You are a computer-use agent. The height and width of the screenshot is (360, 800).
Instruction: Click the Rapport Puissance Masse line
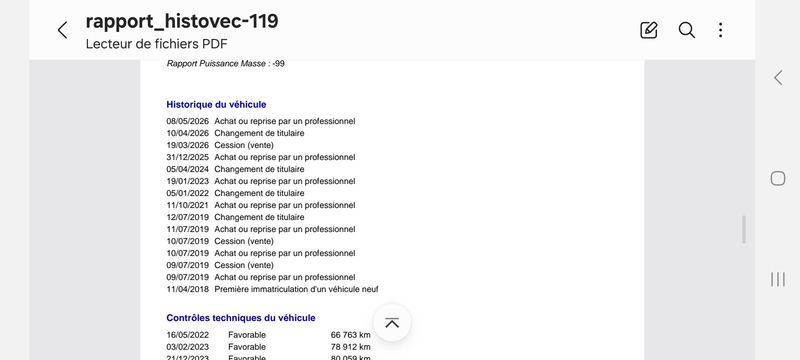[x=226, y=64]
